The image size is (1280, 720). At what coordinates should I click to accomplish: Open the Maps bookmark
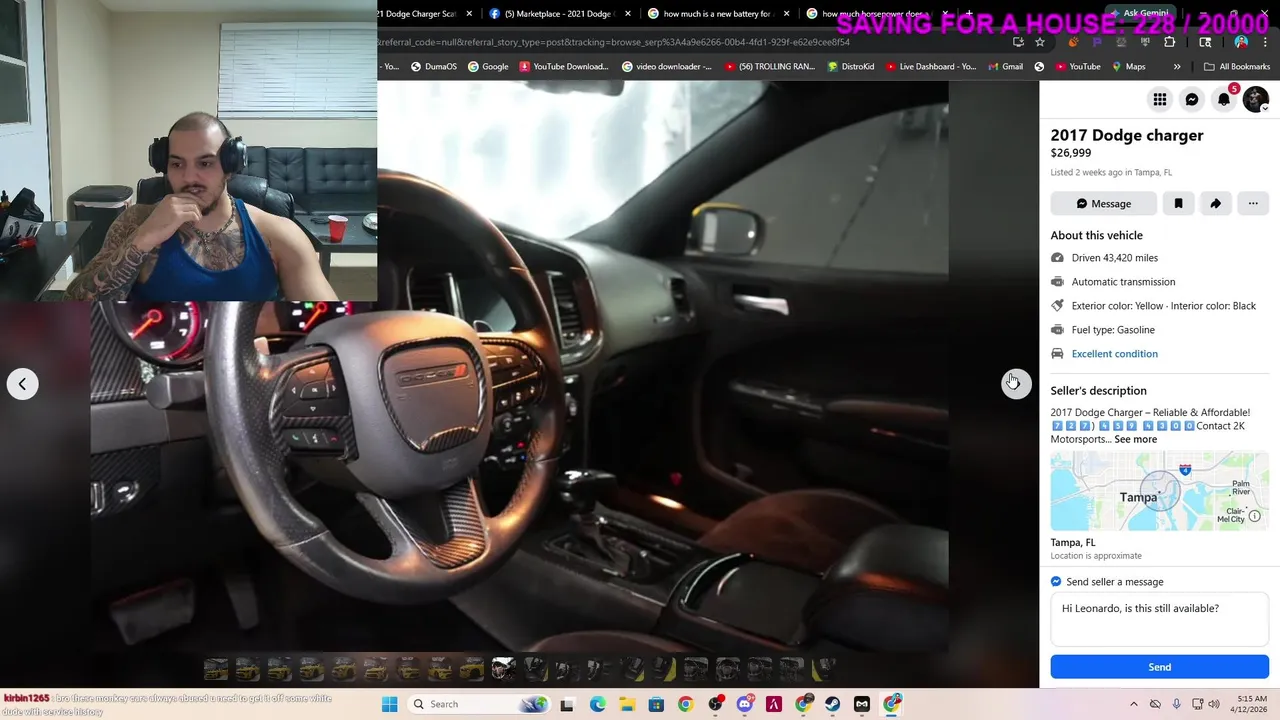click(1128, 67)
